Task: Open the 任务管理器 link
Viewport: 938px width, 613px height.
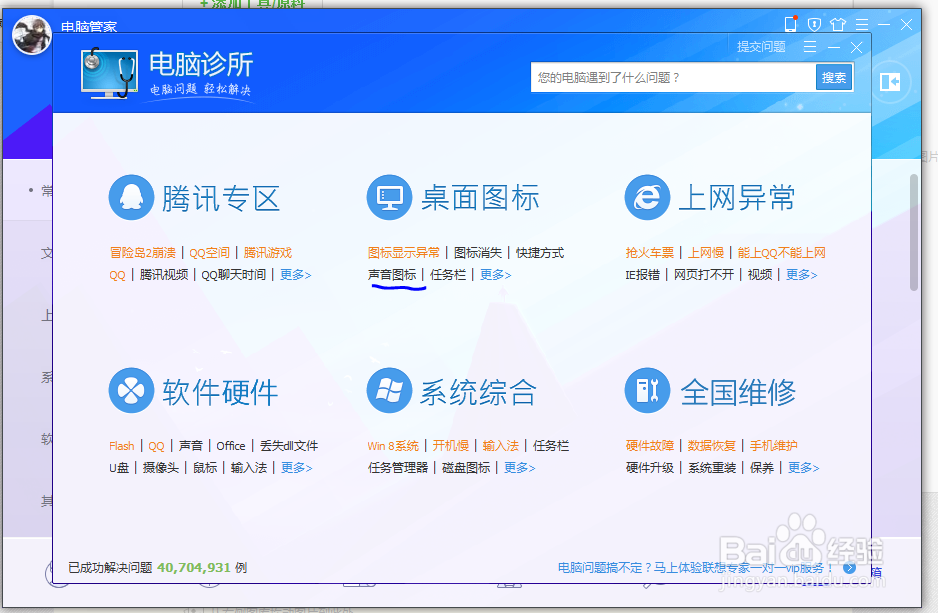Action: click(x=398, y=468)
